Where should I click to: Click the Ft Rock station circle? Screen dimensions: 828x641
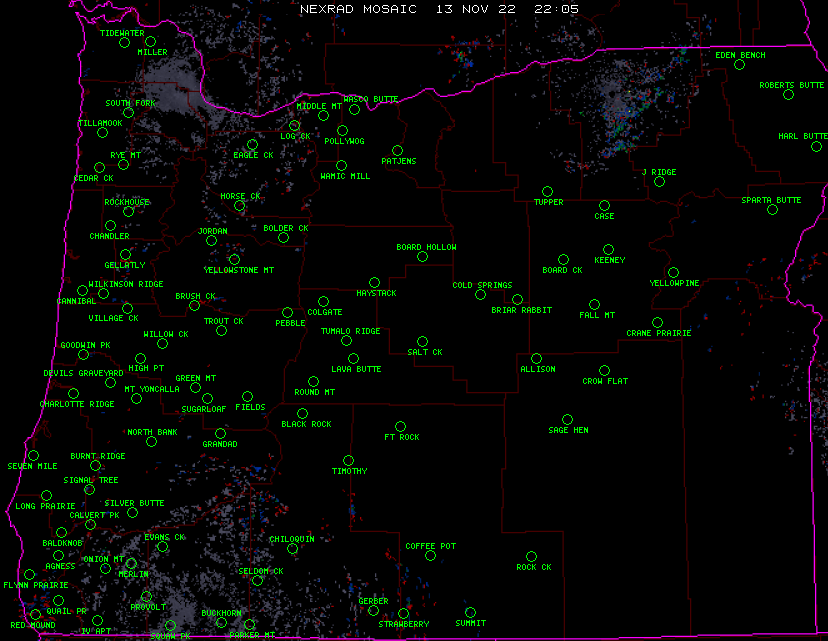(x=400, y=427)
